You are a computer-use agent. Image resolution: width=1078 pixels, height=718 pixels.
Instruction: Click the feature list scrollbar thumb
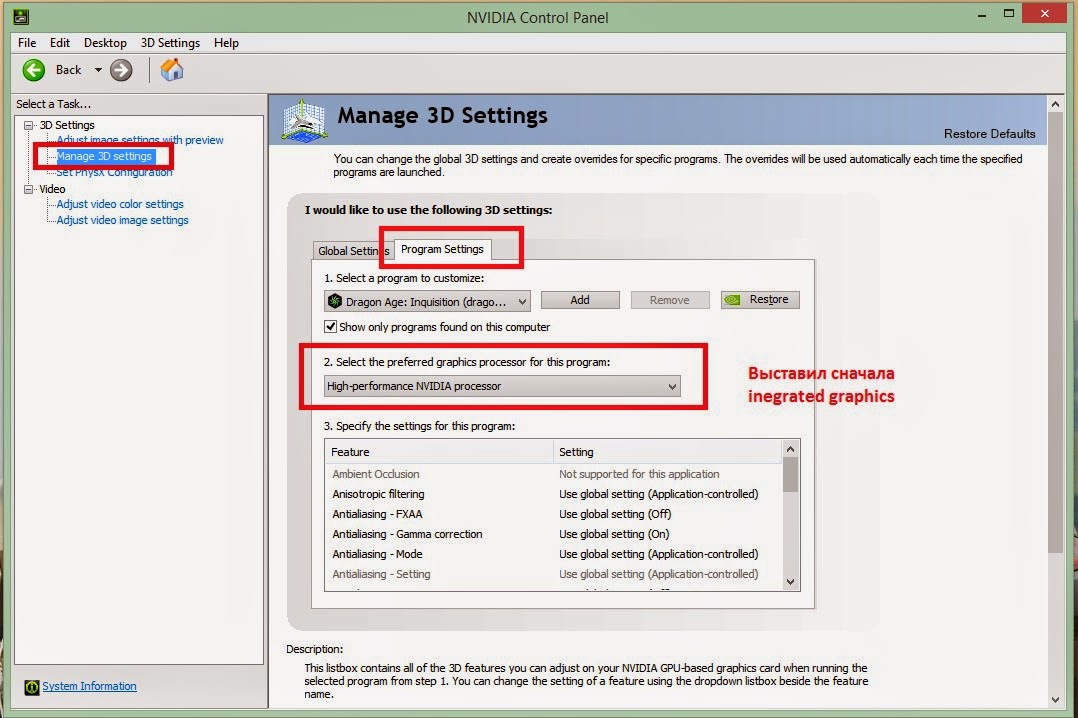[791, 475]
